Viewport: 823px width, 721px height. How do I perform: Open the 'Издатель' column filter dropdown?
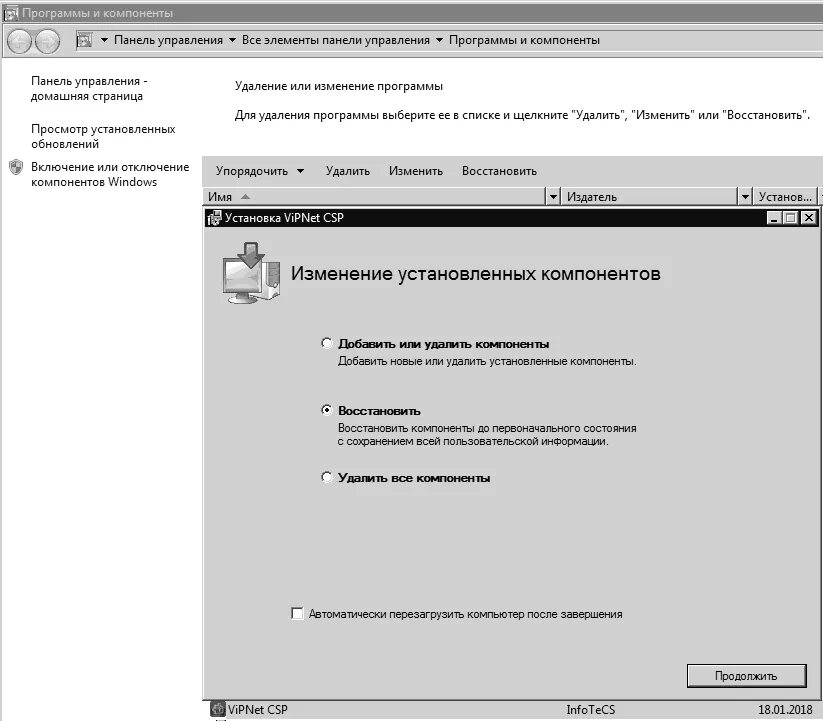click(745, 197)
